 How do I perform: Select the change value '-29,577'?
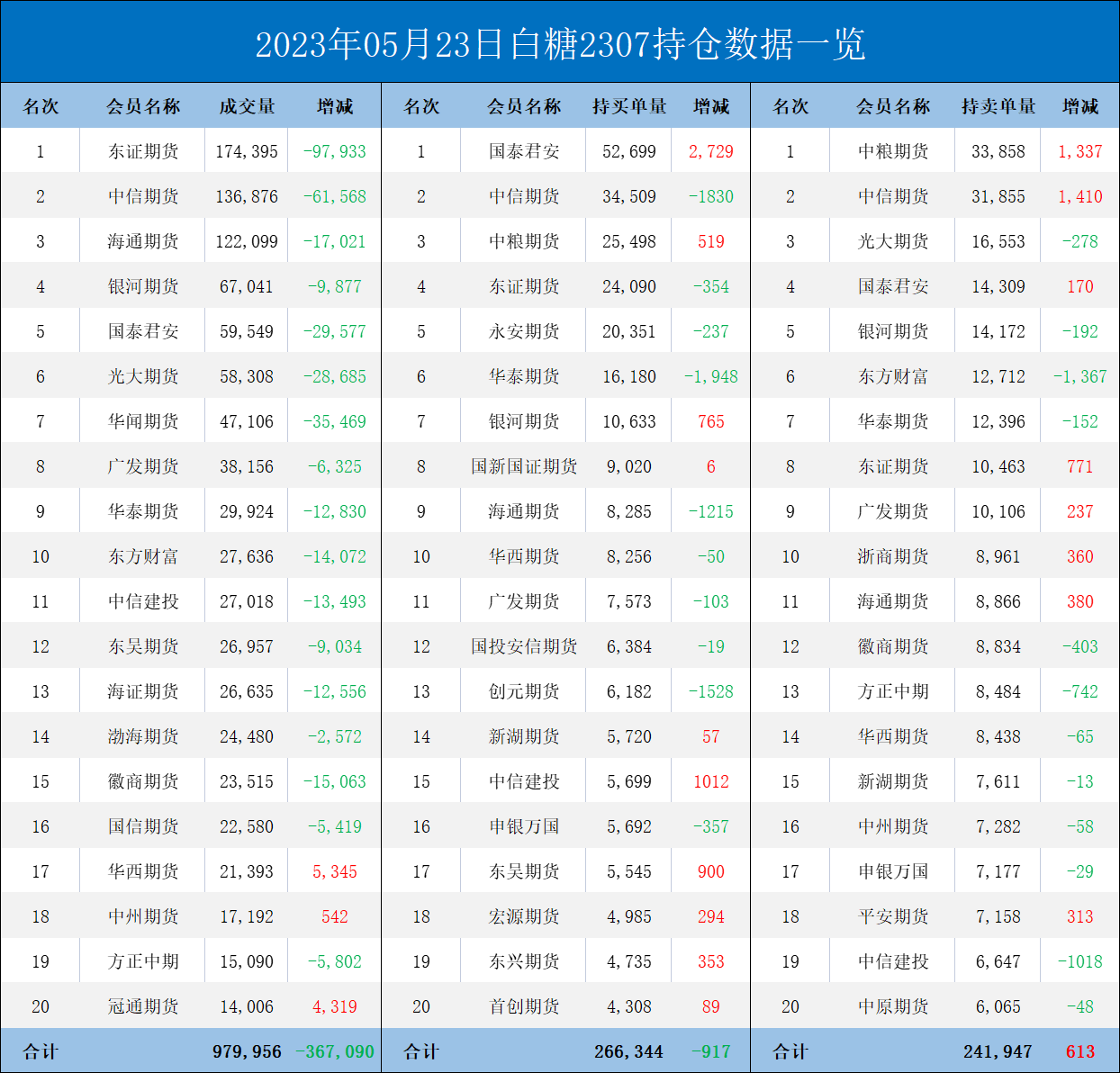[x=335, y=331]
